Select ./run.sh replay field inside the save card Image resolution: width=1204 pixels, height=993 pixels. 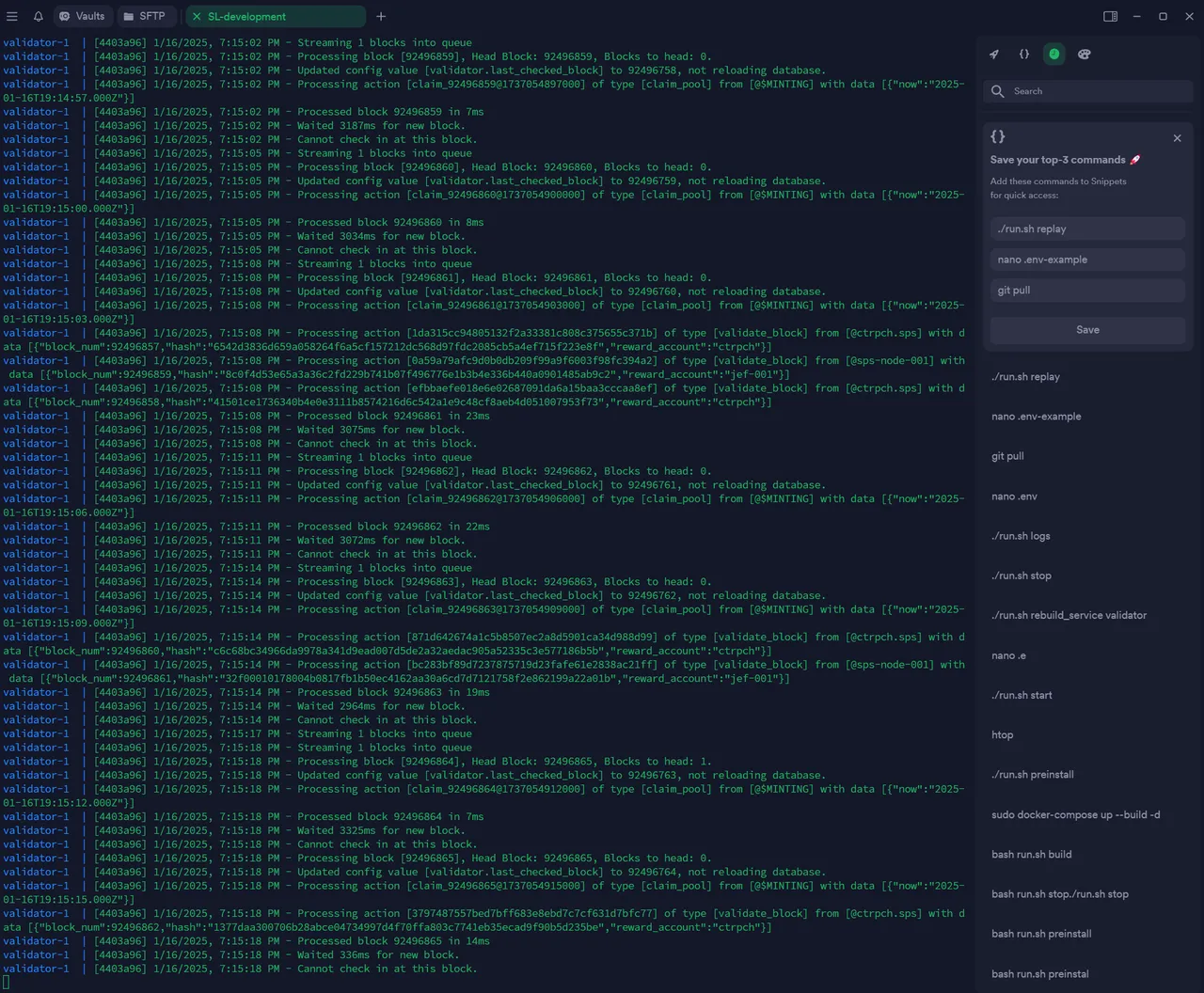click(x=1087, y=229)
